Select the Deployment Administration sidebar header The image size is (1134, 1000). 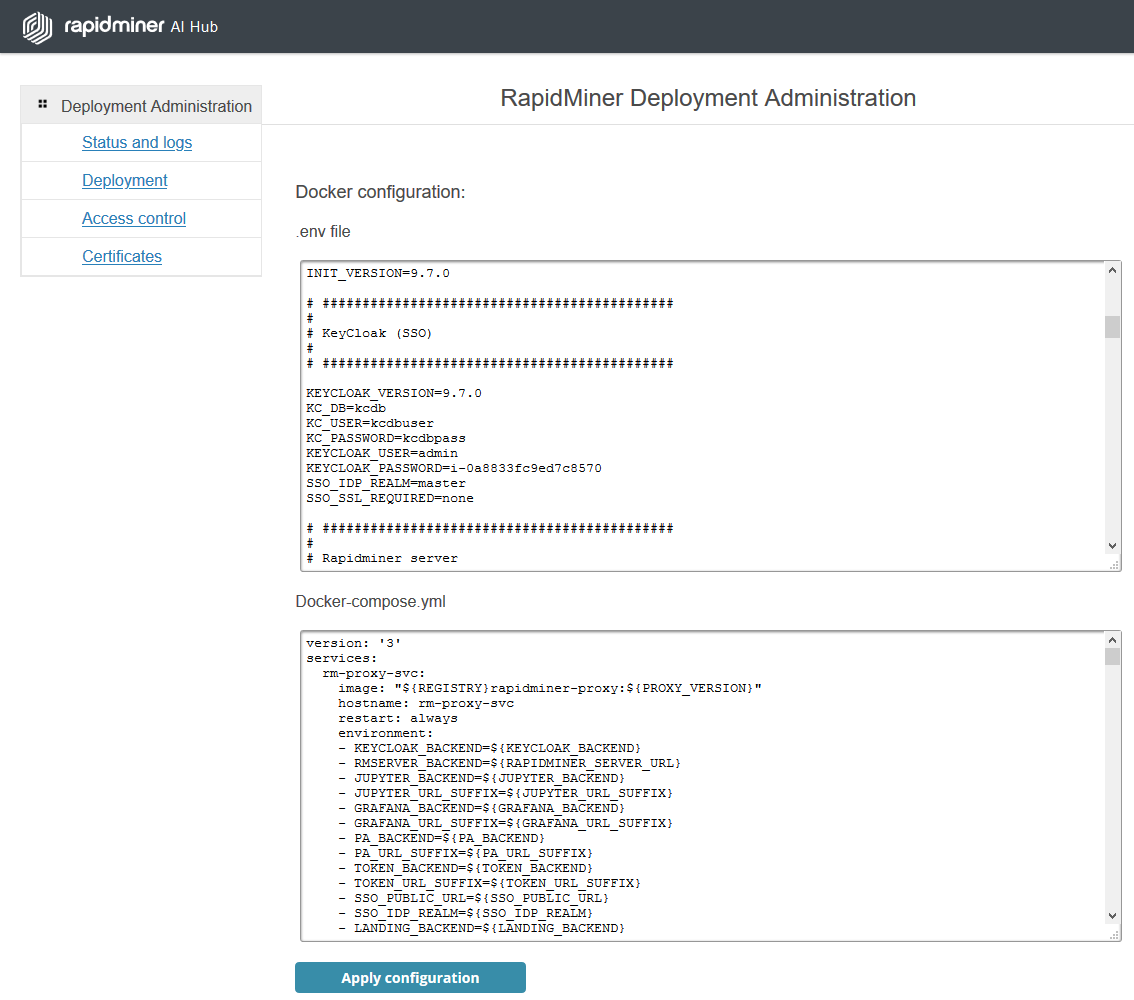point(156,105)
